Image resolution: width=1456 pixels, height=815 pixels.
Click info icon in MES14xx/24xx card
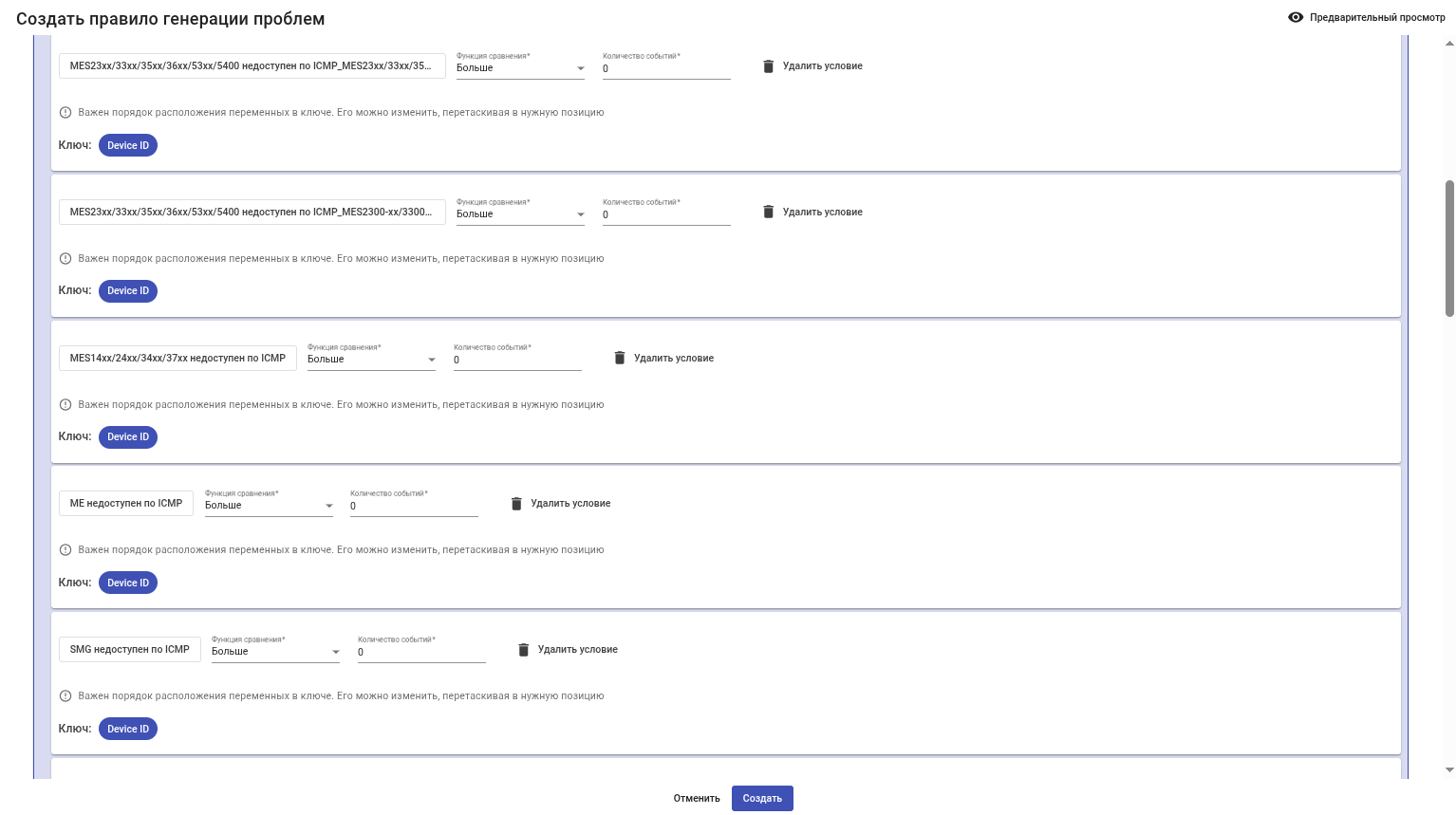pos(65,405)
